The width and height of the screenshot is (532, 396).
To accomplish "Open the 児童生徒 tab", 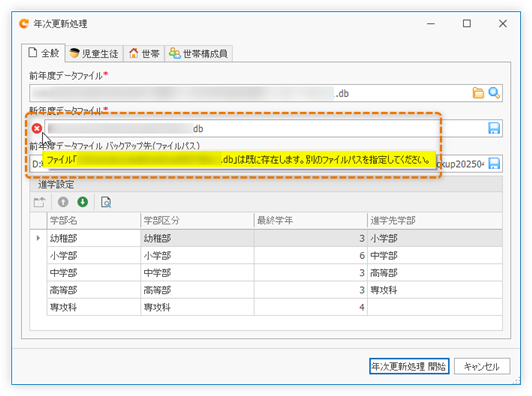I will tap(94, 54).
